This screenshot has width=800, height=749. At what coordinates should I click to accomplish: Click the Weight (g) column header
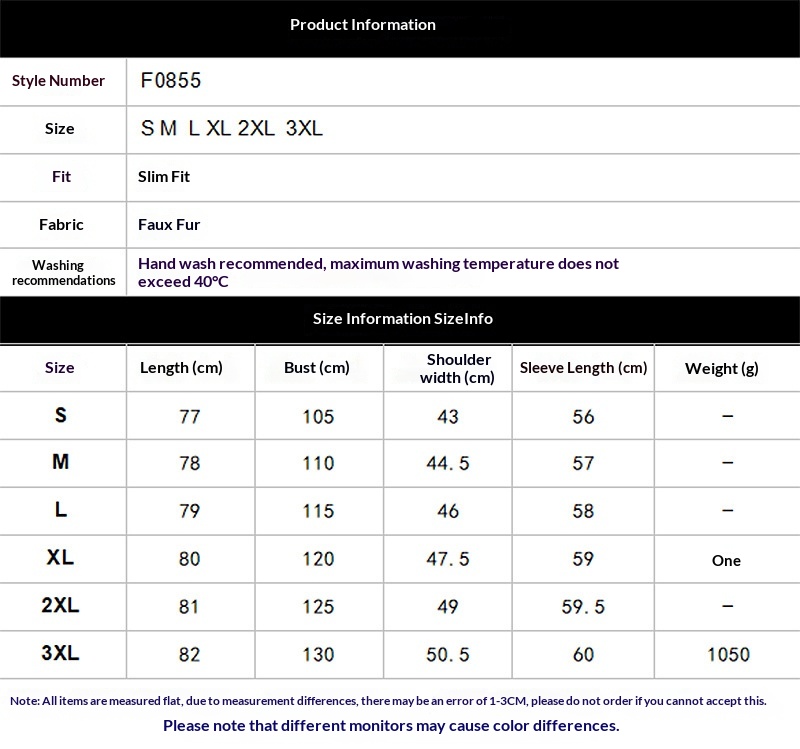pos(721,368)
